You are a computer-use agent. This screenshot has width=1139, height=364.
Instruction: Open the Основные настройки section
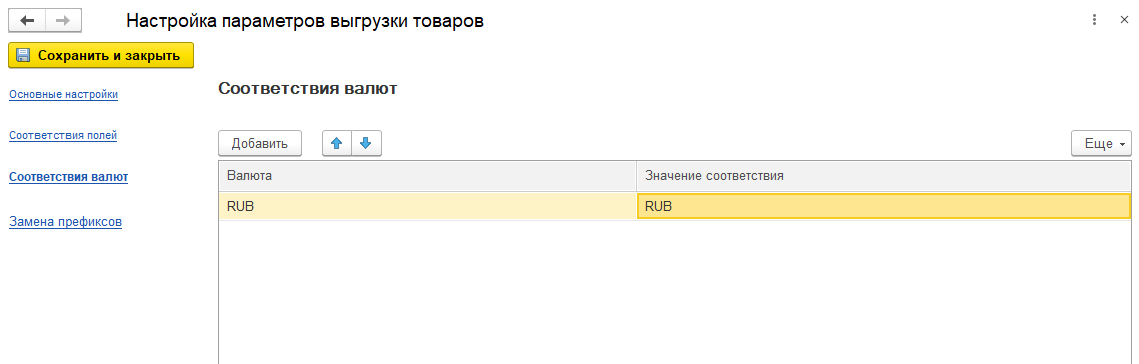point(64,94)
